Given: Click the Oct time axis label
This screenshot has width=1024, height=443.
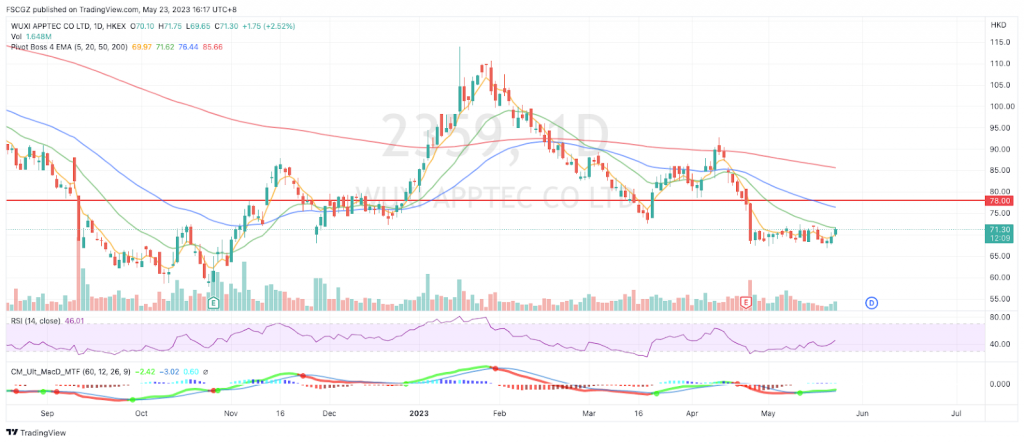Looking at the screenshot, I should pos(140,414).
